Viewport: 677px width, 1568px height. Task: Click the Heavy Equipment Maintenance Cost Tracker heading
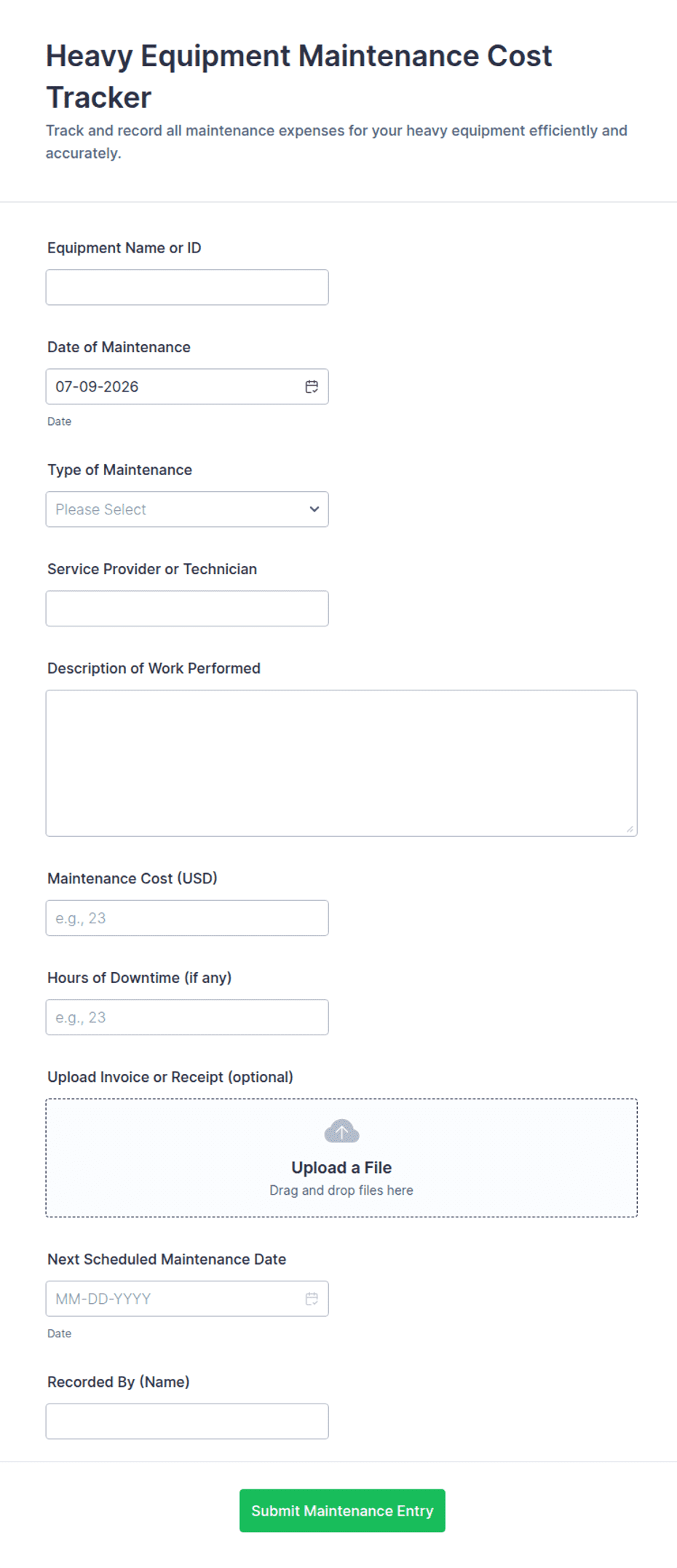click(299, 76)
